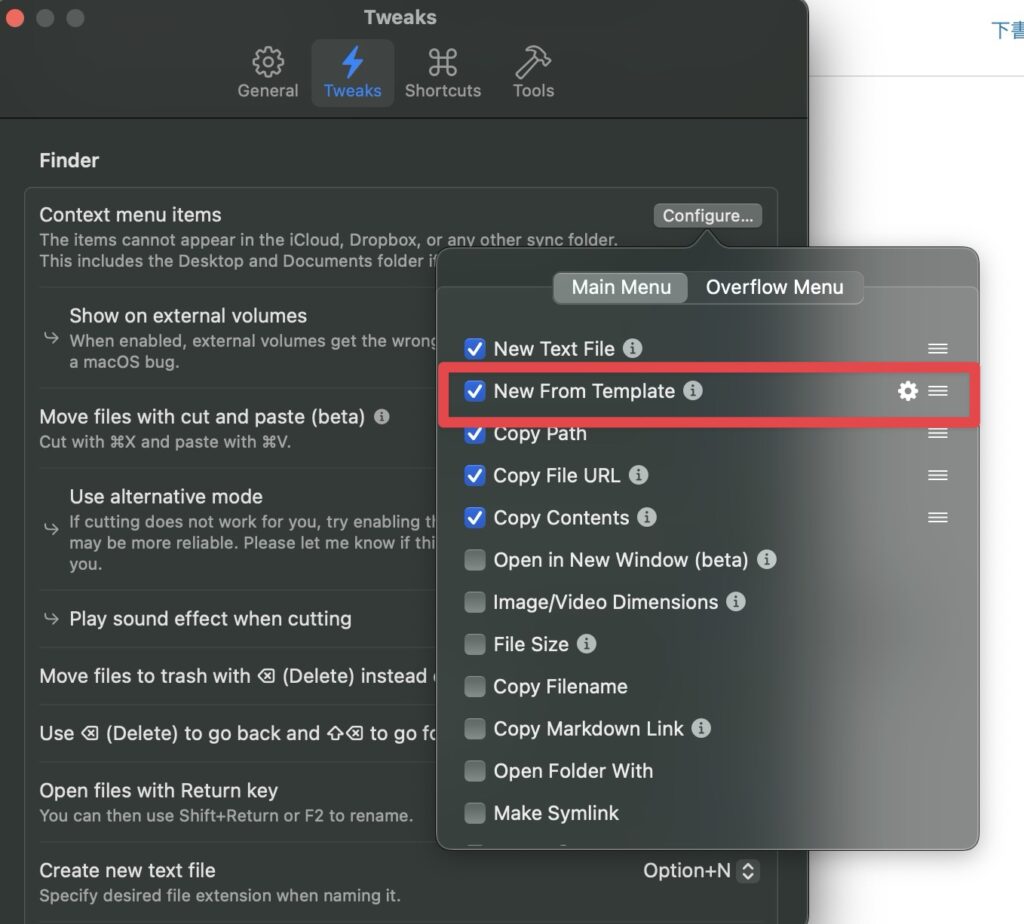Click the Tools hammer icon
Screen dimensions: 1024x924
click(x=533, y=61)
